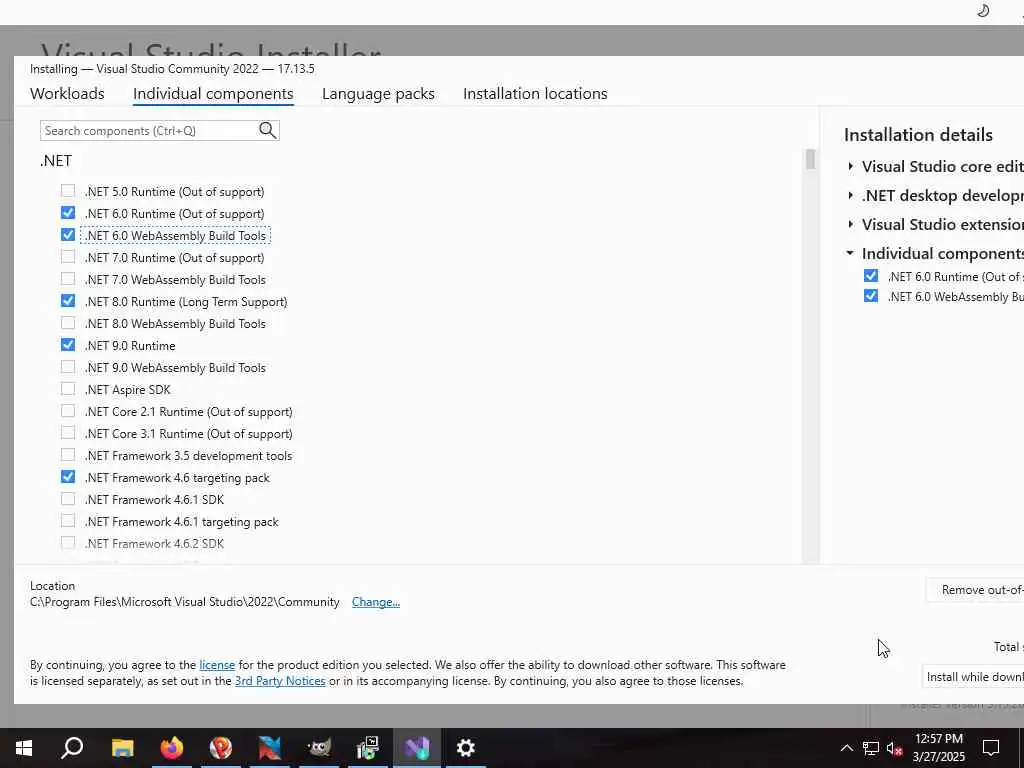Screen dimensions: 1024x768
Task: Open the license link
Action: tap(217, 665)
